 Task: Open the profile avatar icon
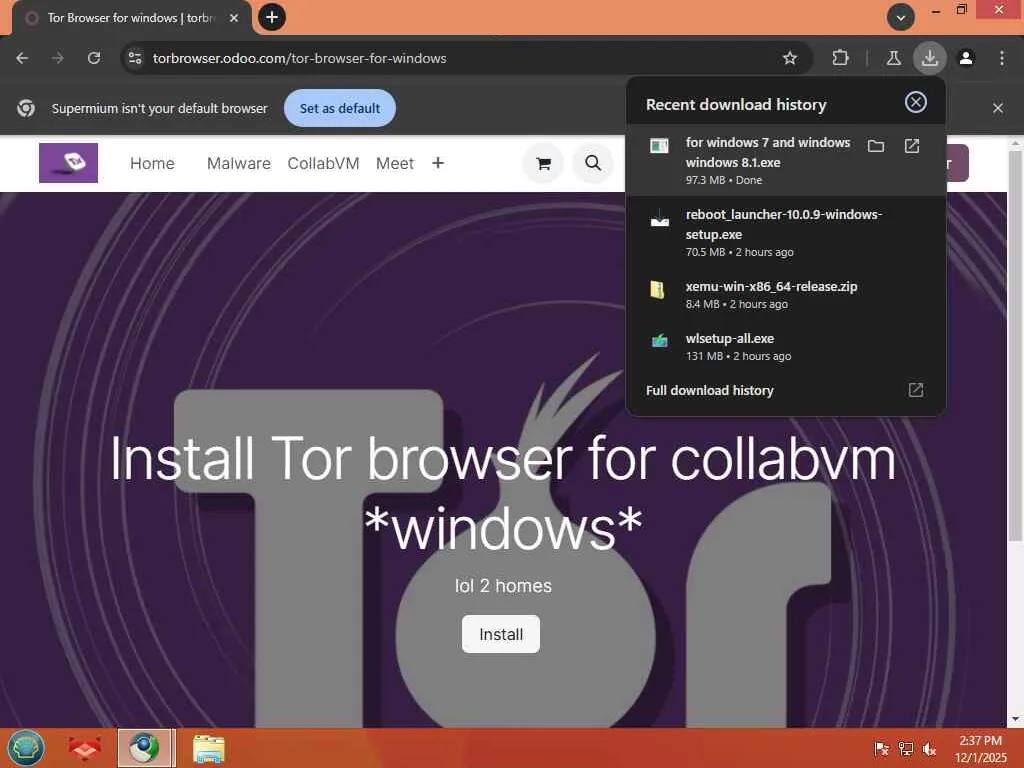(966, 58)
